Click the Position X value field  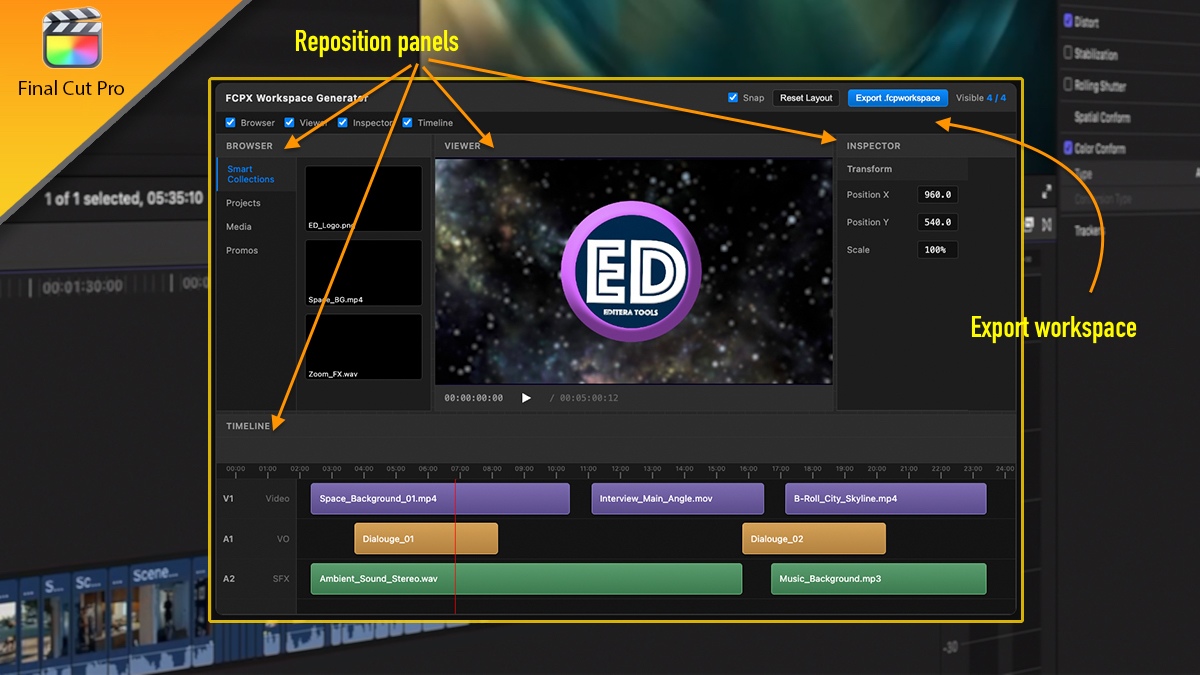tap(937, 194)
